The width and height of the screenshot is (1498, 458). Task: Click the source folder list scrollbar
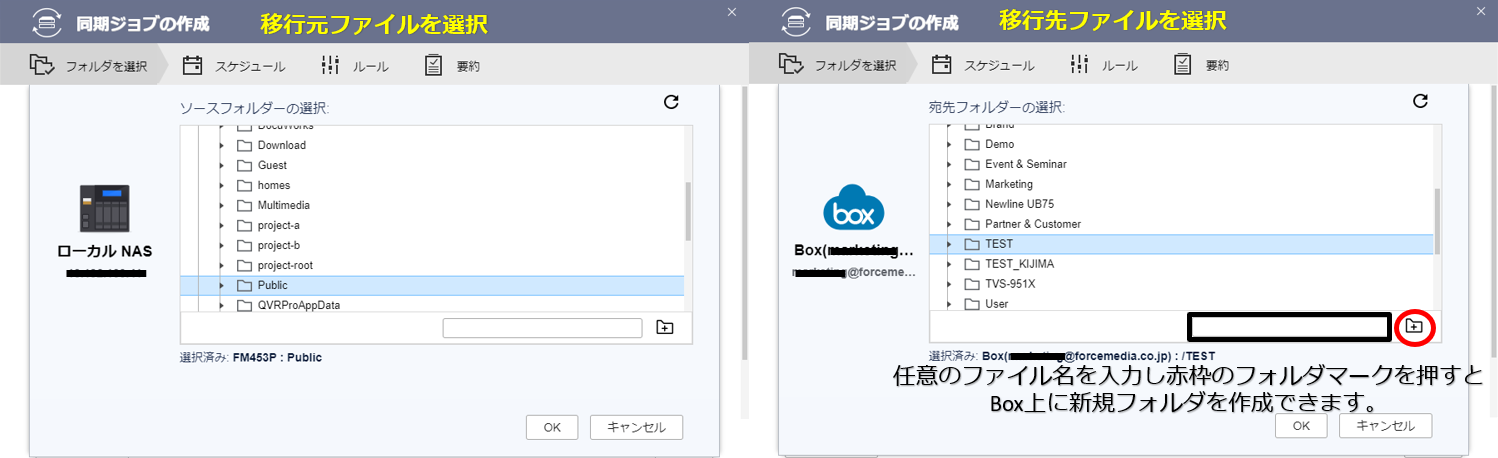(x=687, y=211)
